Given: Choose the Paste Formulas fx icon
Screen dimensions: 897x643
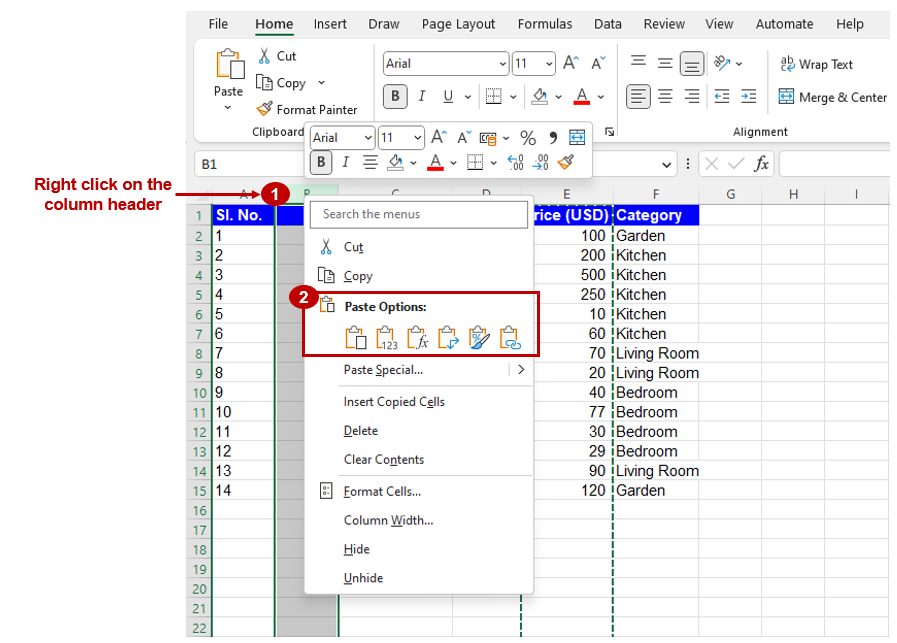Looking at the screenshot, I should coord(418,338).
